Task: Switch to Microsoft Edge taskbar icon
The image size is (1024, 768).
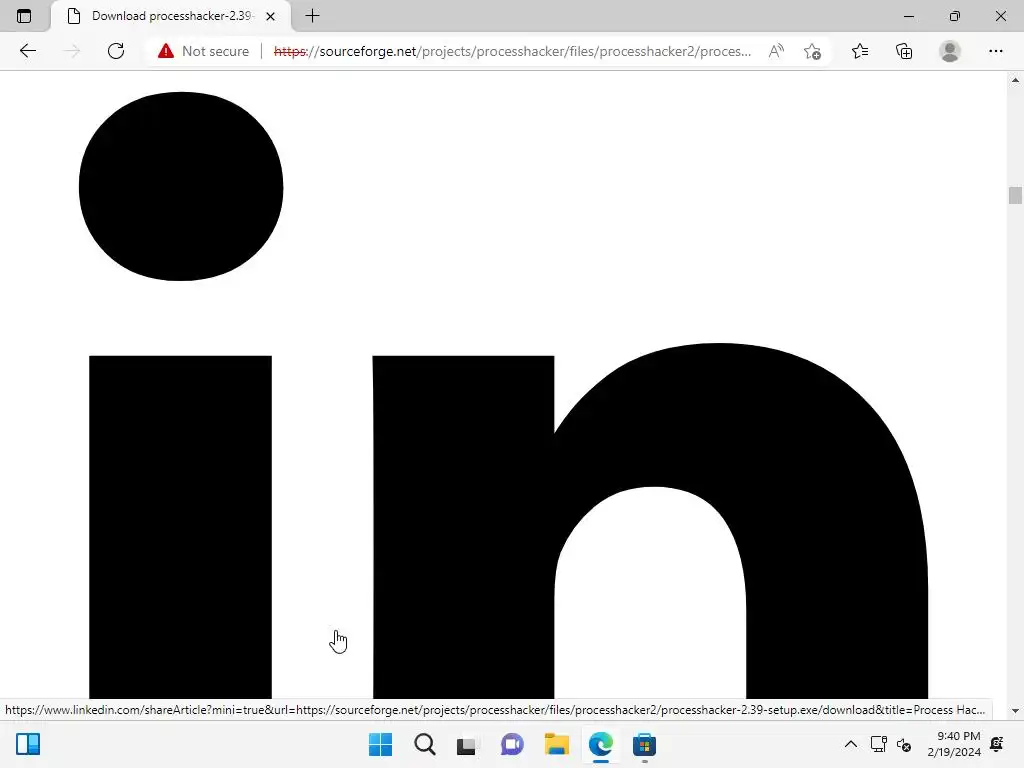Action: tap(600, 744)
